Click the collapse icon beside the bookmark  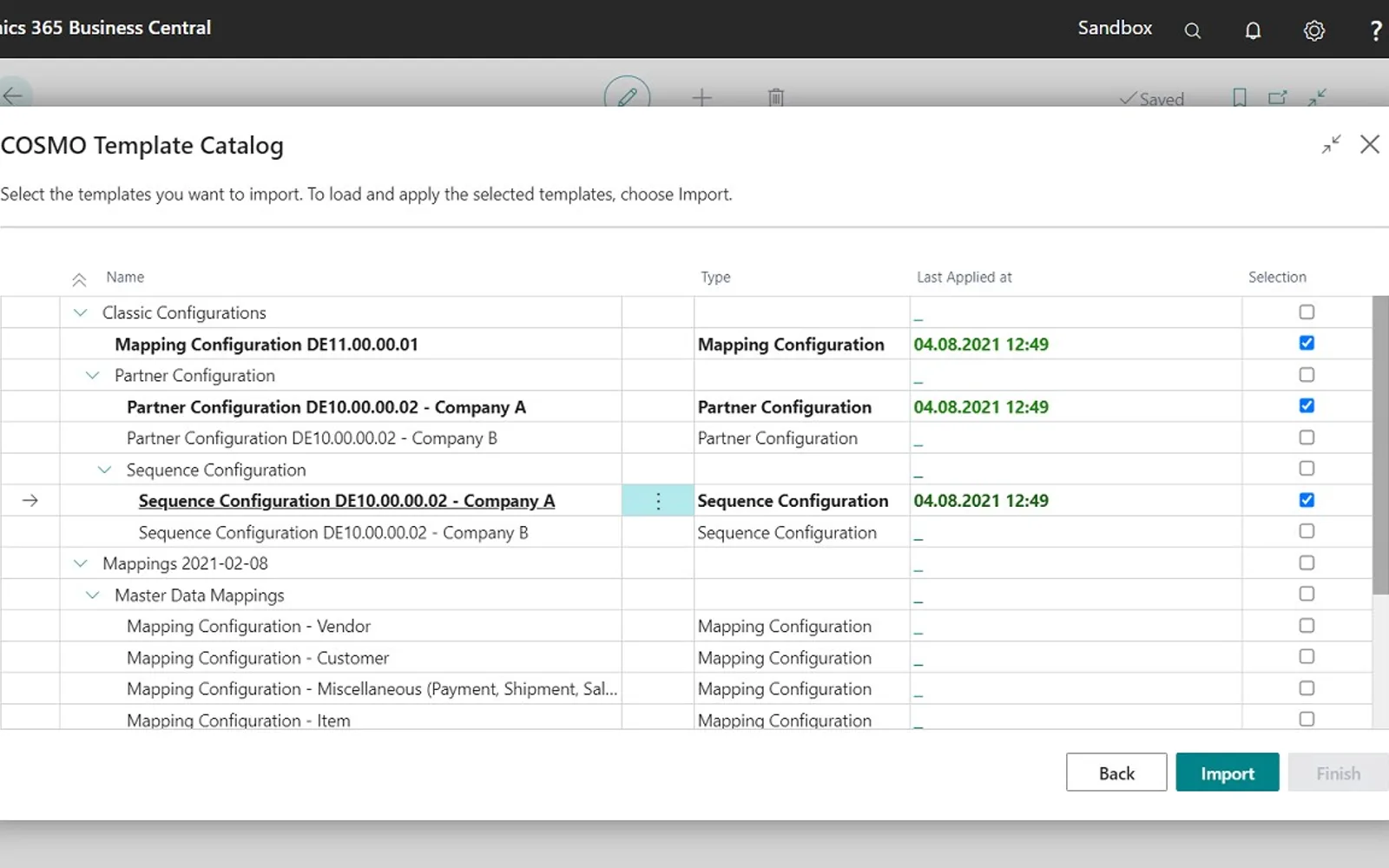1317,97
